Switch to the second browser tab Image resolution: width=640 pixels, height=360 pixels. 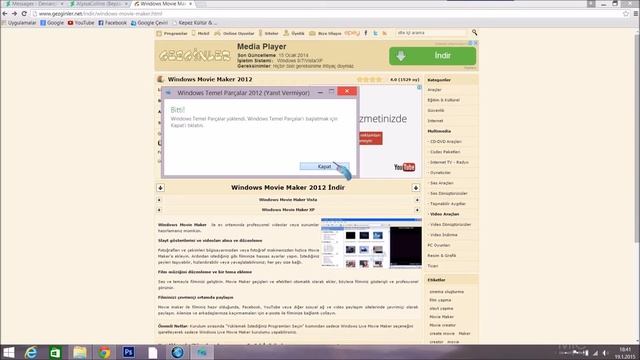[x=98, y=4]
